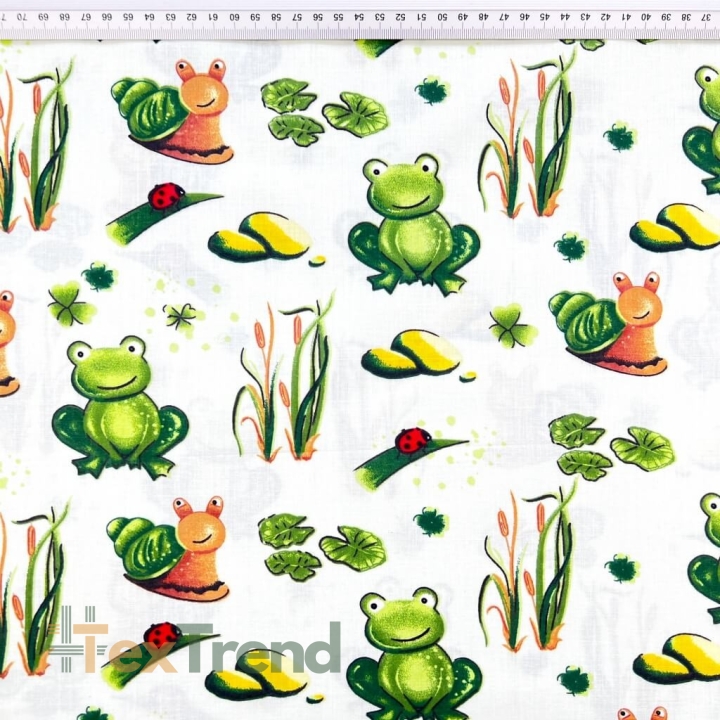The image size is (720, 720).
Task: Click the large frog in the center
Action: pos(414,224)
